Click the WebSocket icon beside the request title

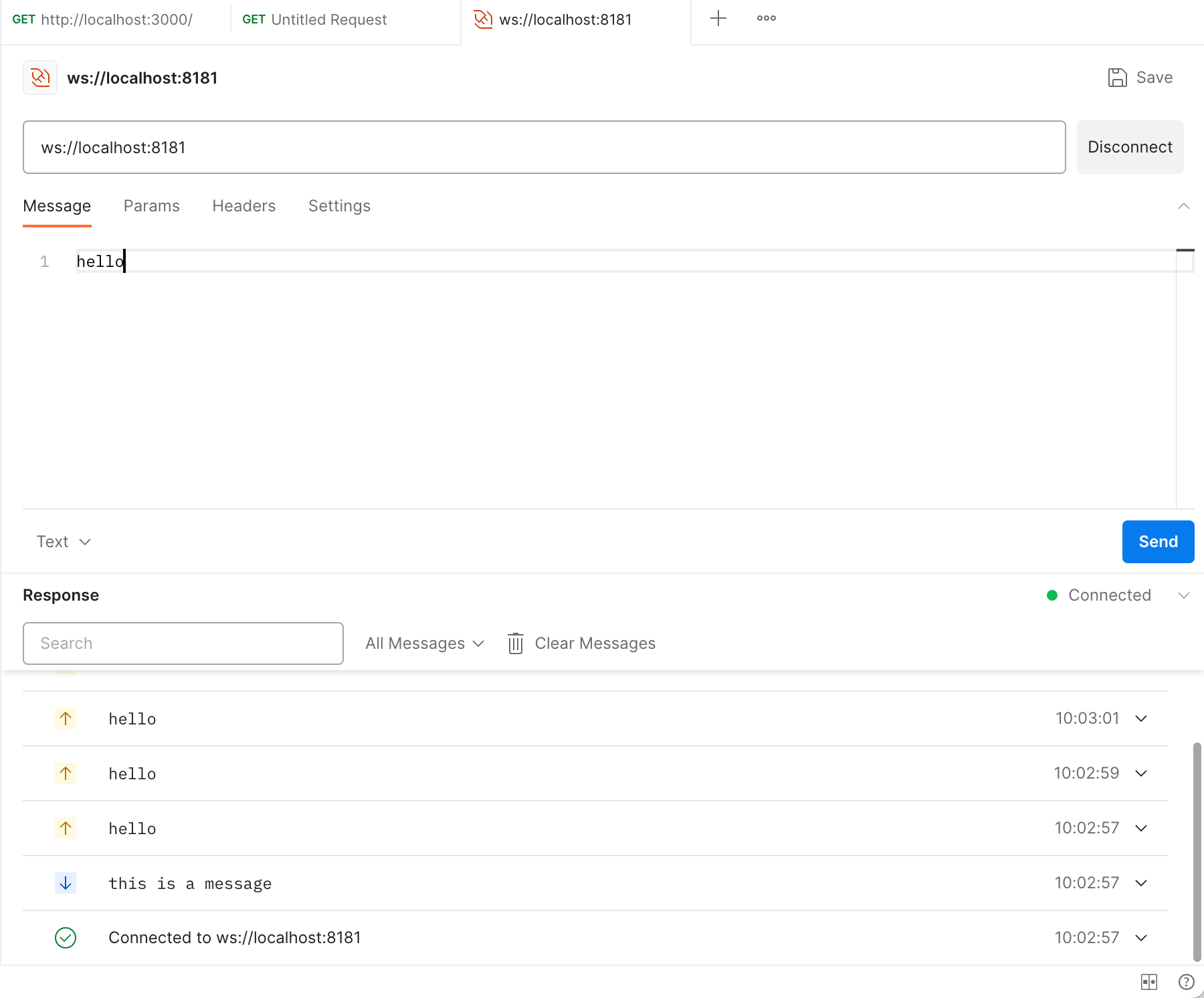(40, 78)
